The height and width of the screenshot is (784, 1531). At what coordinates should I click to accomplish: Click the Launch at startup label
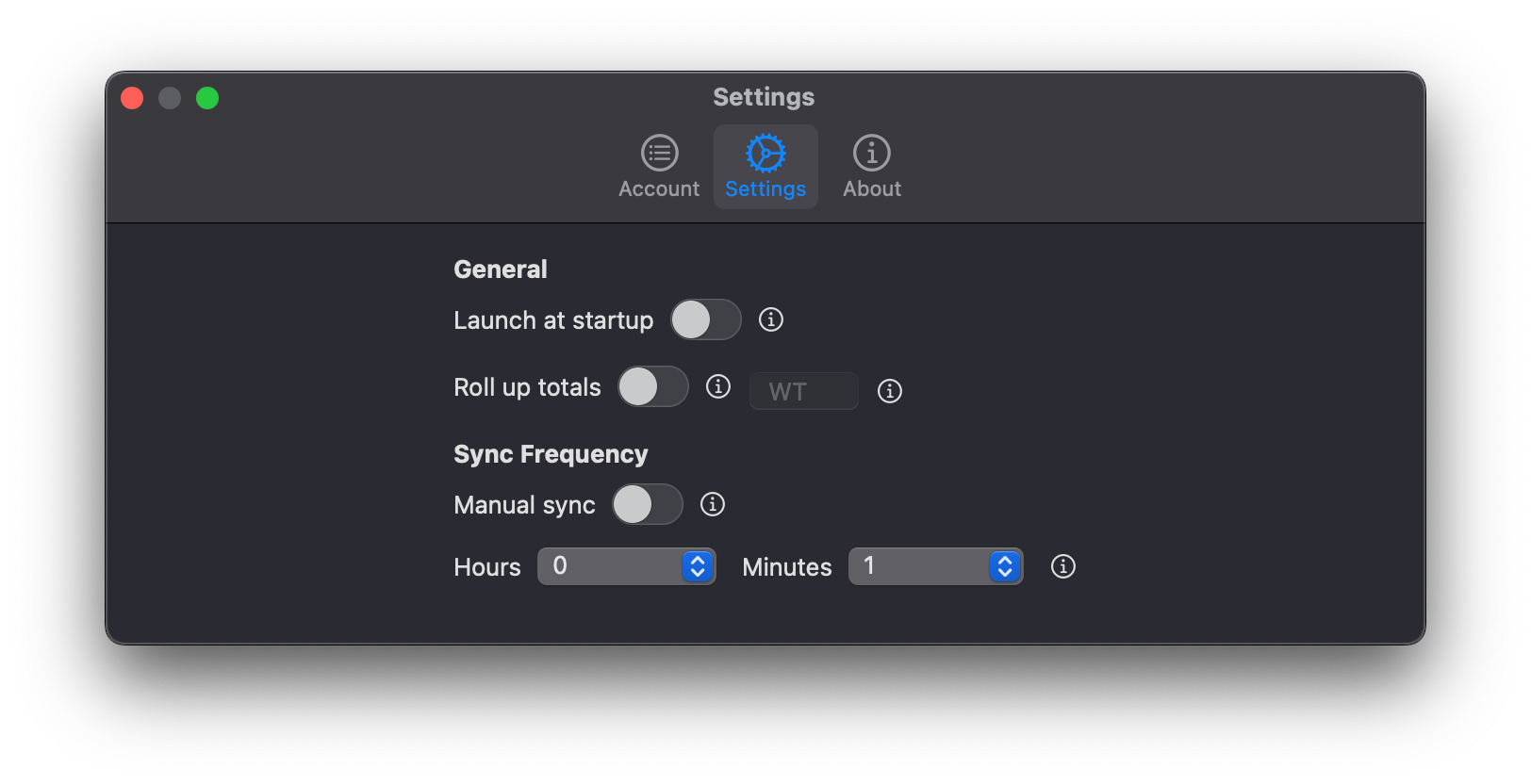(553, 320)
